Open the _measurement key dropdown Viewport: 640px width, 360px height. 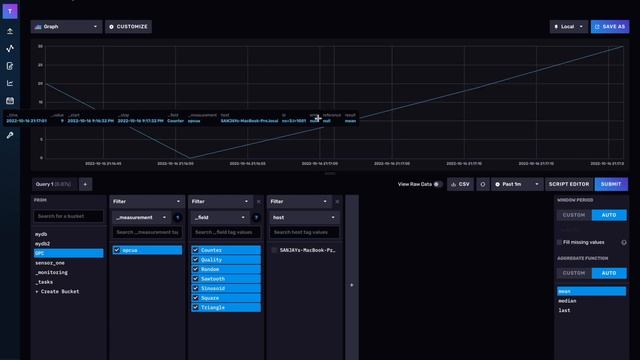(141, 218)
